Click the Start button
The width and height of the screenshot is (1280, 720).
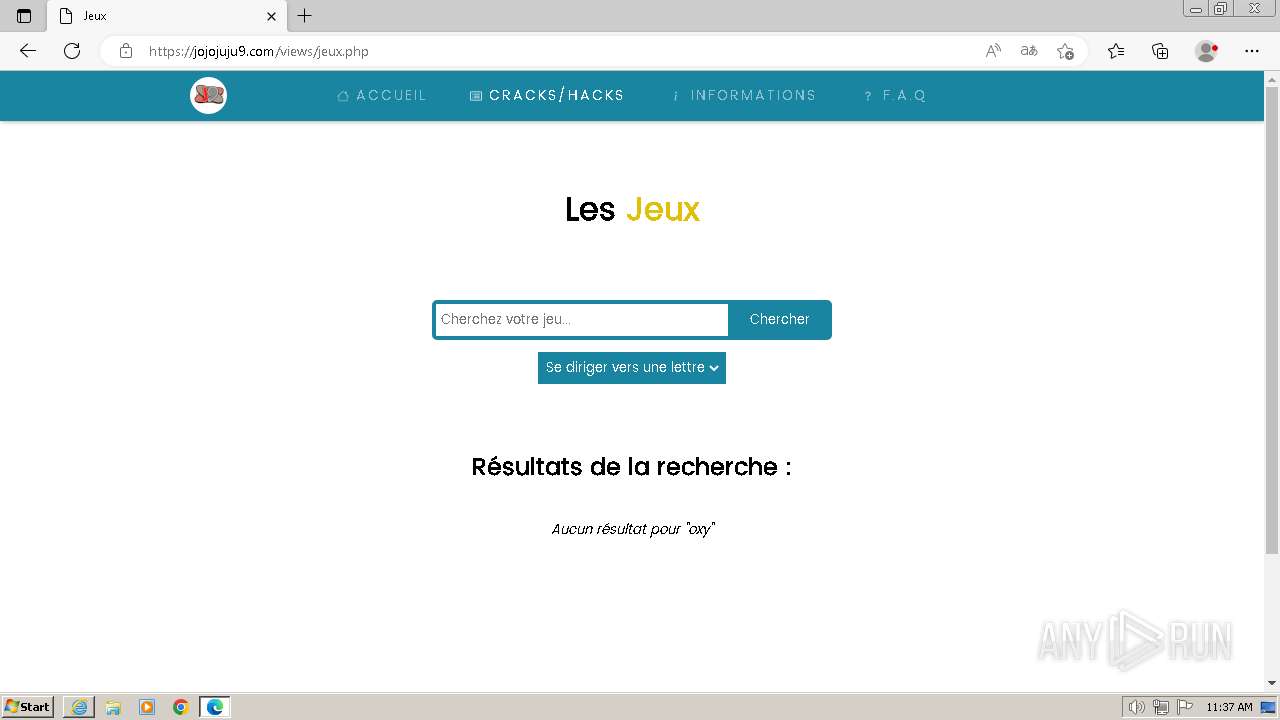coord(27,707)
